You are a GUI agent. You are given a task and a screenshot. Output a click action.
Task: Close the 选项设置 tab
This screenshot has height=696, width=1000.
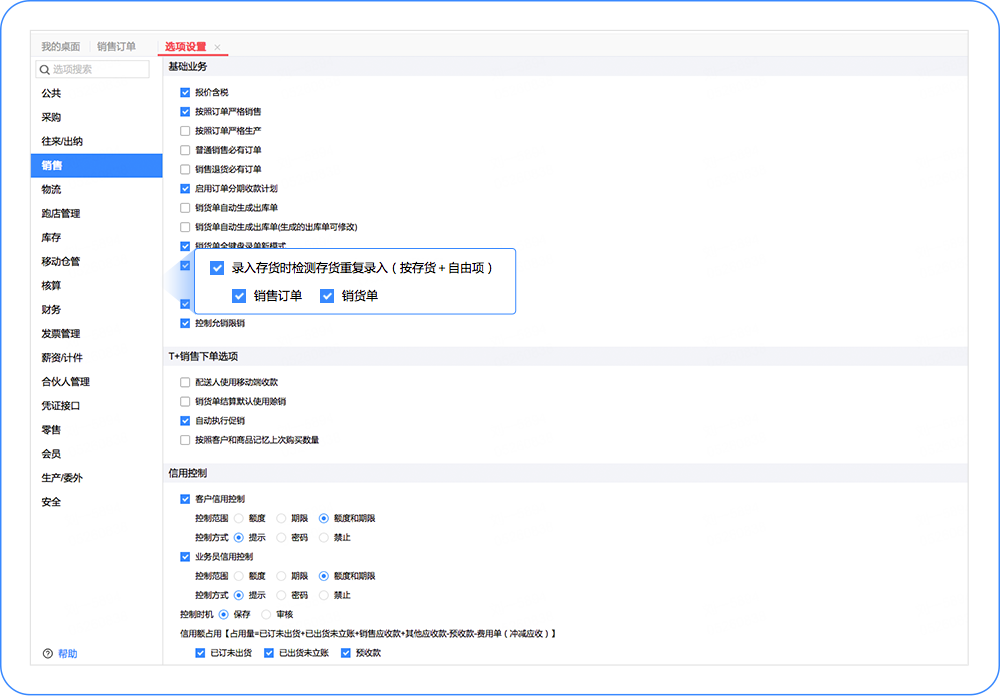coord(217,47)
